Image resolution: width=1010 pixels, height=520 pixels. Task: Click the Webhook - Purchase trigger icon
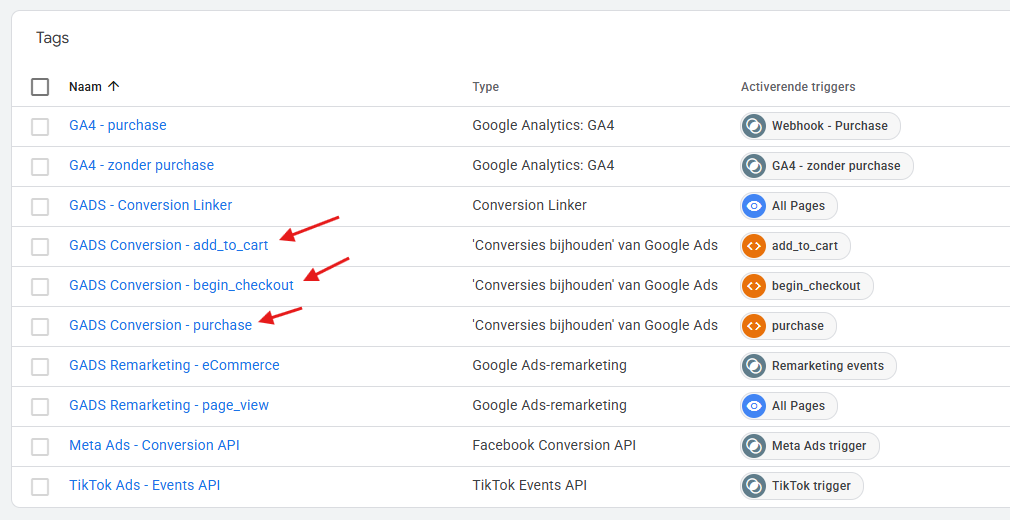tap(754, 126)
